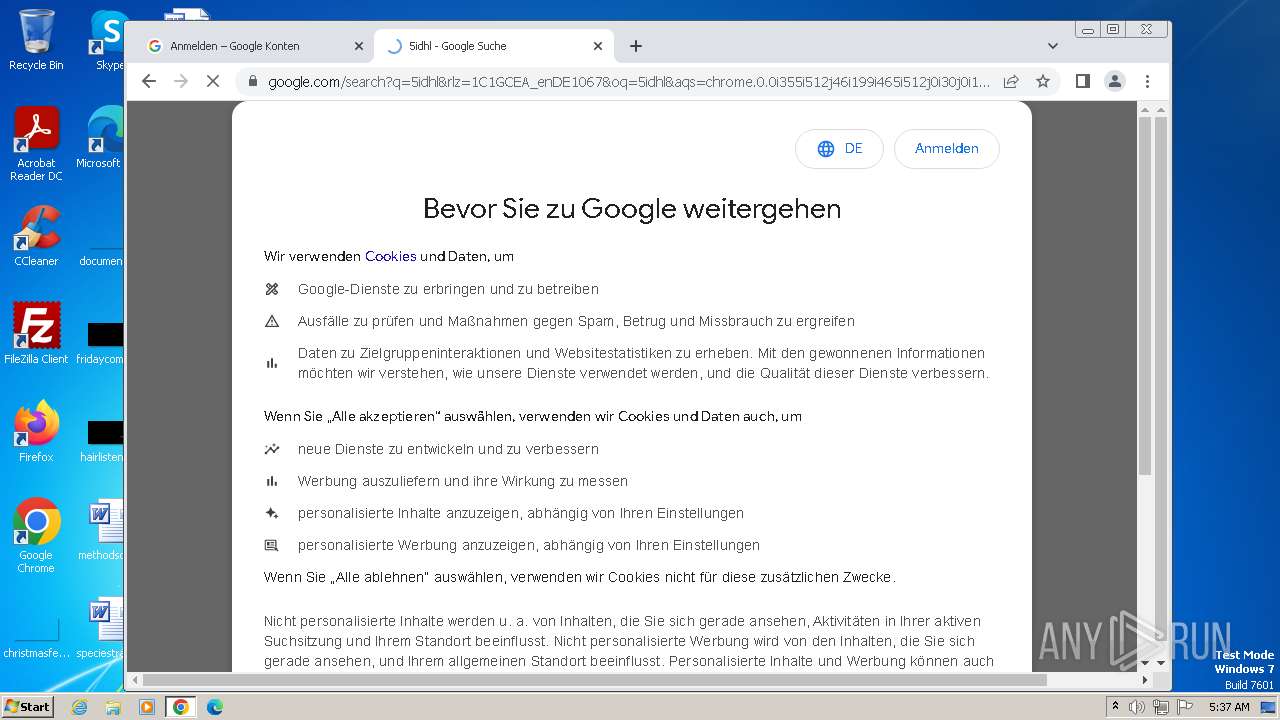
Task: Launch FileZilla Client desktop shortcut
Action: (36, 333)
